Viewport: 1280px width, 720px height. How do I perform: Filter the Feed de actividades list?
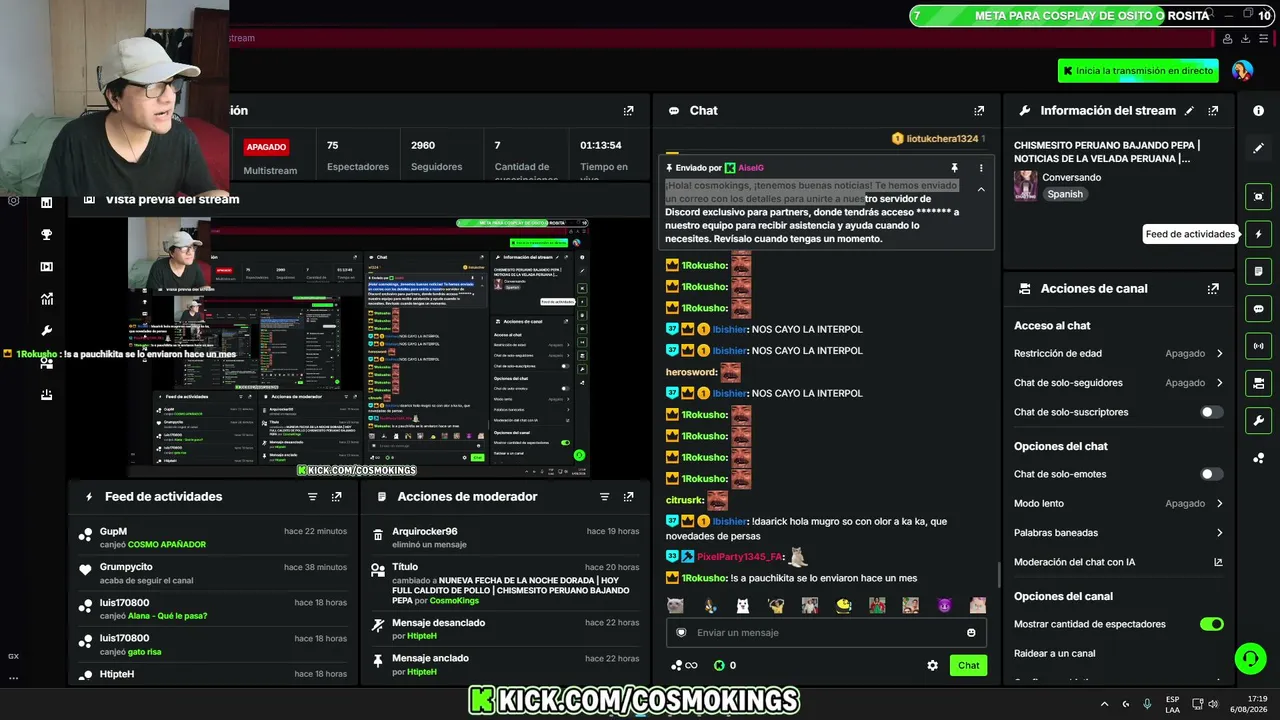tap(312, 497)
